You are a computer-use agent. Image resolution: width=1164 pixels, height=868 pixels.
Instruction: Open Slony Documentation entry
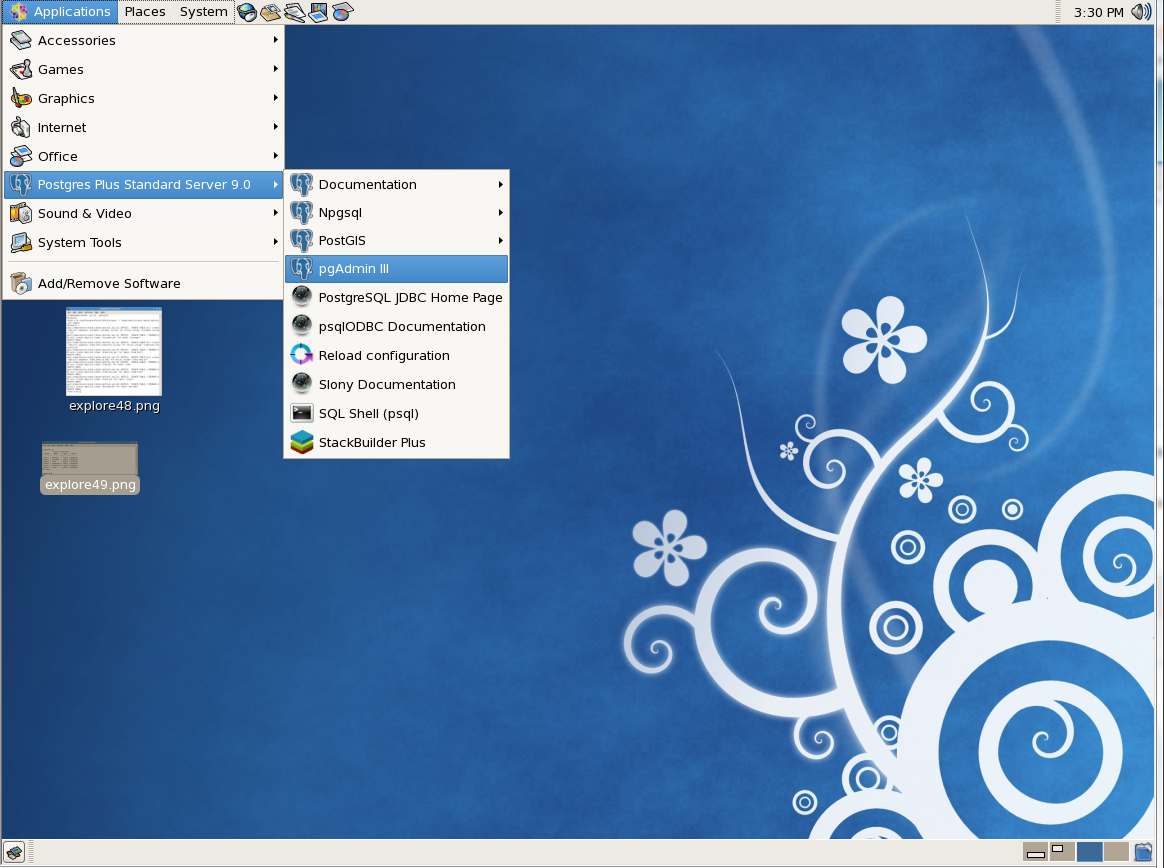coord(396,385)
